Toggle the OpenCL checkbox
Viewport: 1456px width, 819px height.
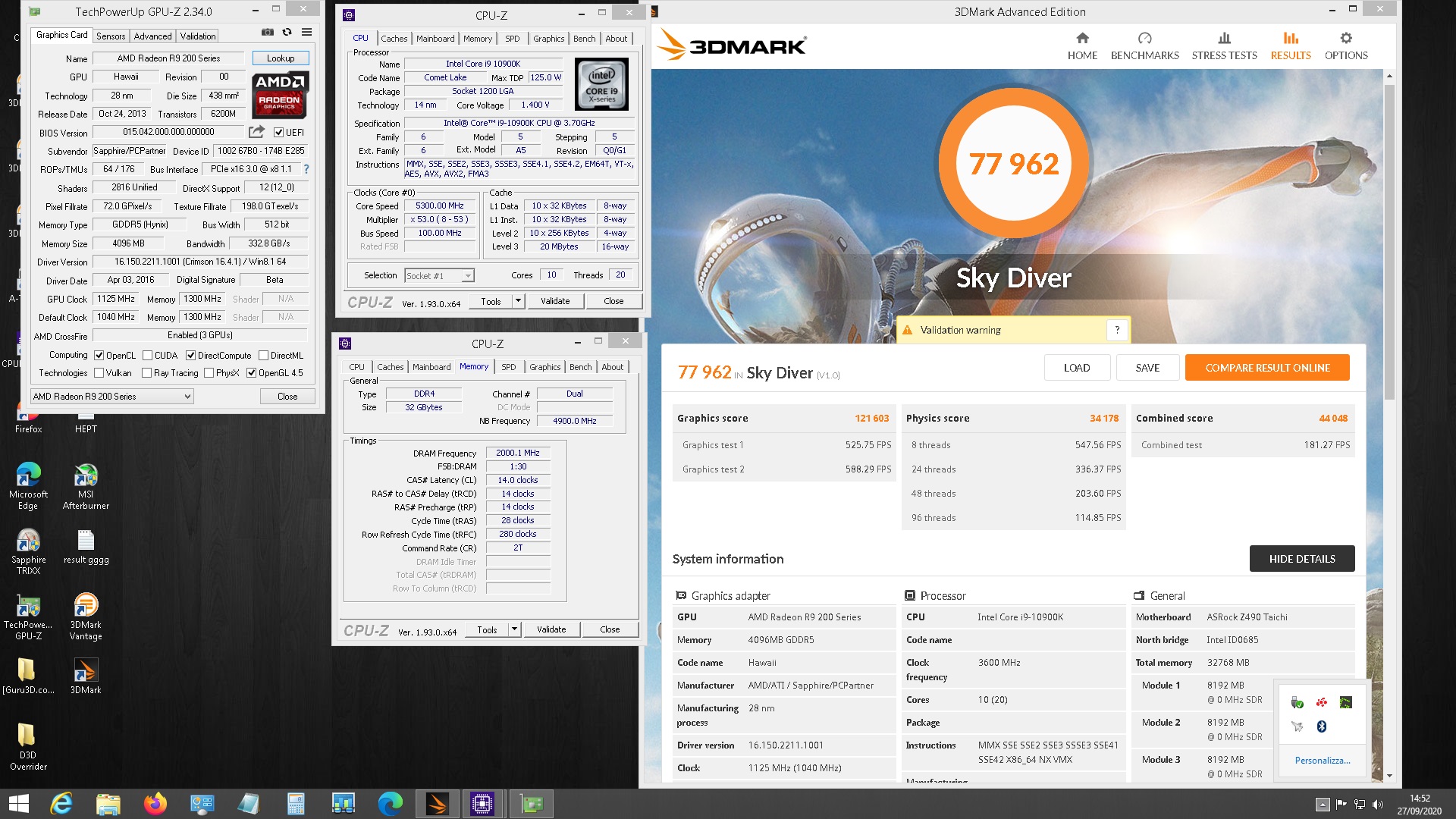[99, 355]
